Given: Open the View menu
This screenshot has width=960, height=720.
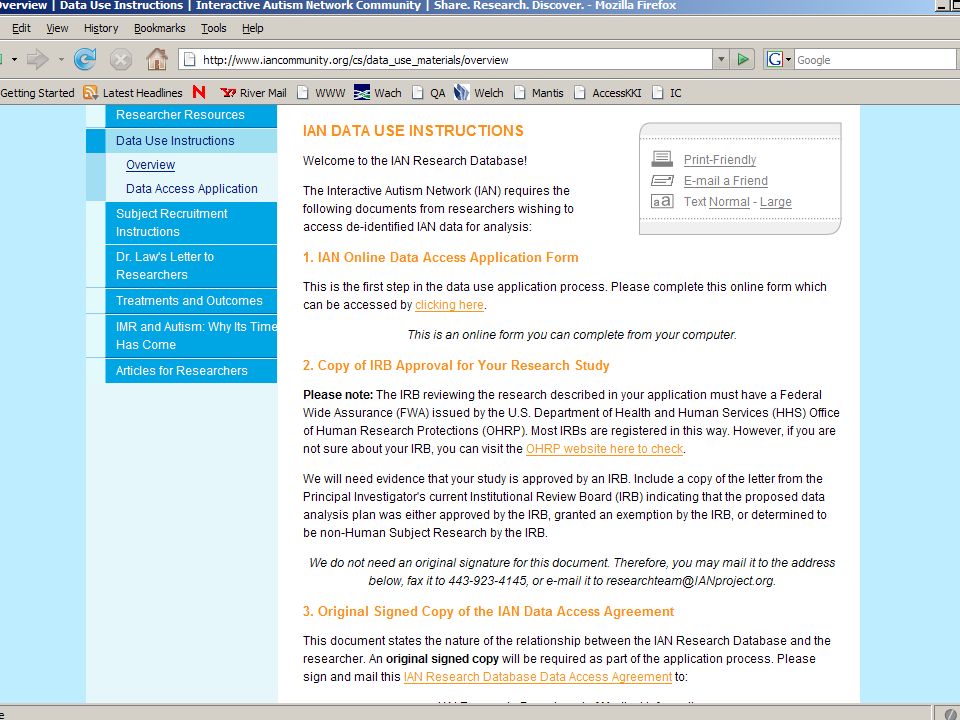Looking at the screenshot, I should coord(57,28).
